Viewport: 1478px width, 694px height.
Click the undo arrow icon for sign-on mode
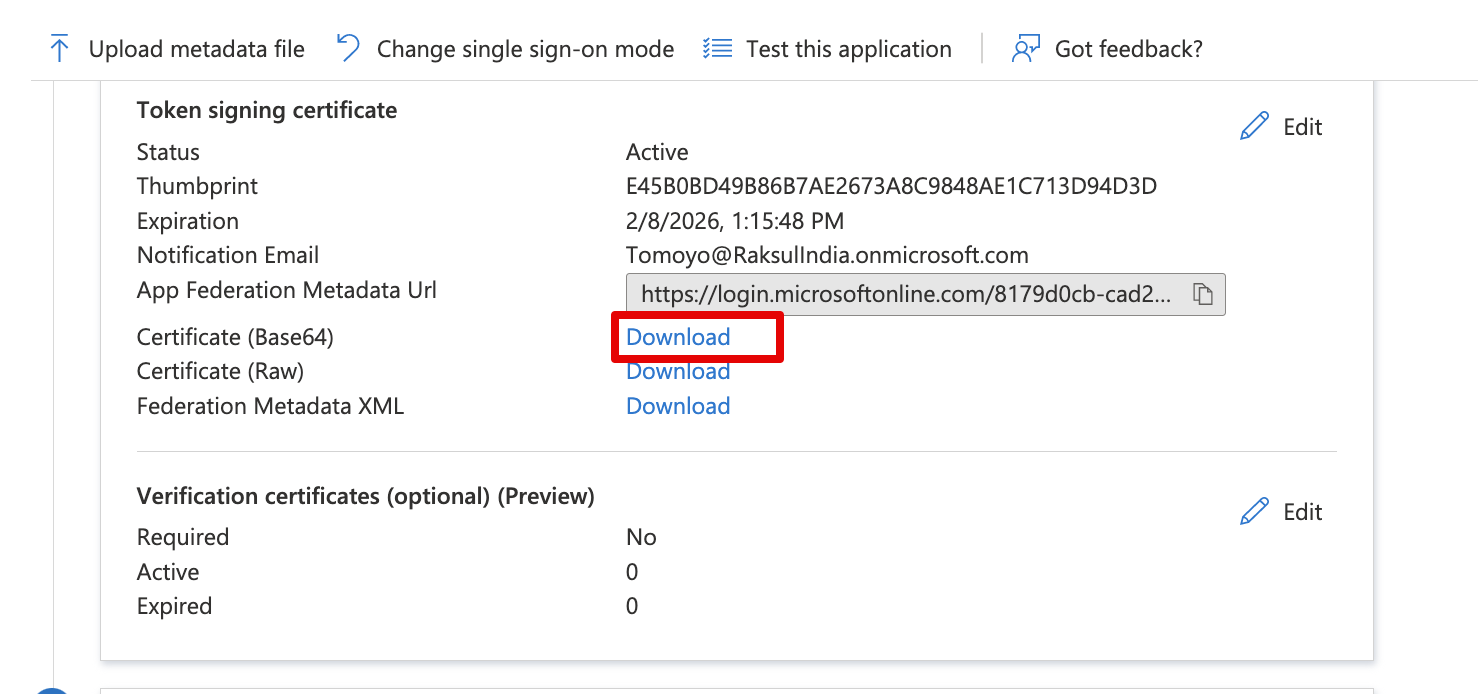point(348,49)
